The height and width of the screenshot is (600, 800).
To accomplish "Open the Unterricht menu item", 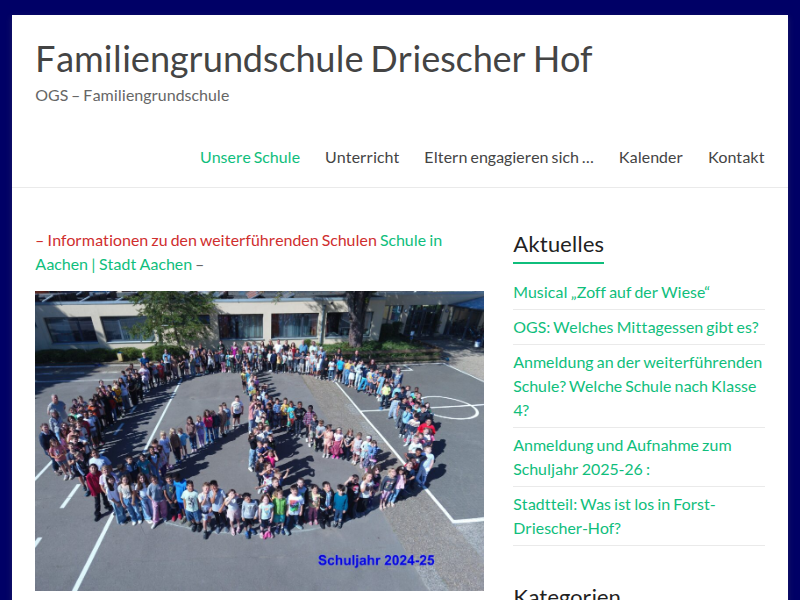I will point(362,157).
